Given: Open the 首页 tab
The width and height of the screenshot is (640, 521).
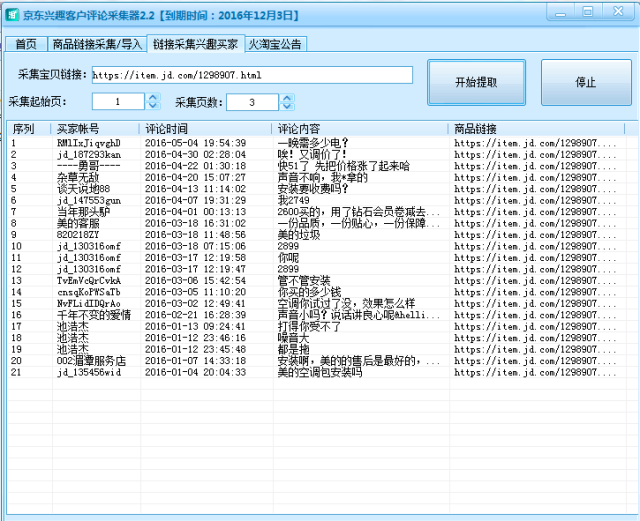Looking at the screenshot, I should [x=26, y=44].
